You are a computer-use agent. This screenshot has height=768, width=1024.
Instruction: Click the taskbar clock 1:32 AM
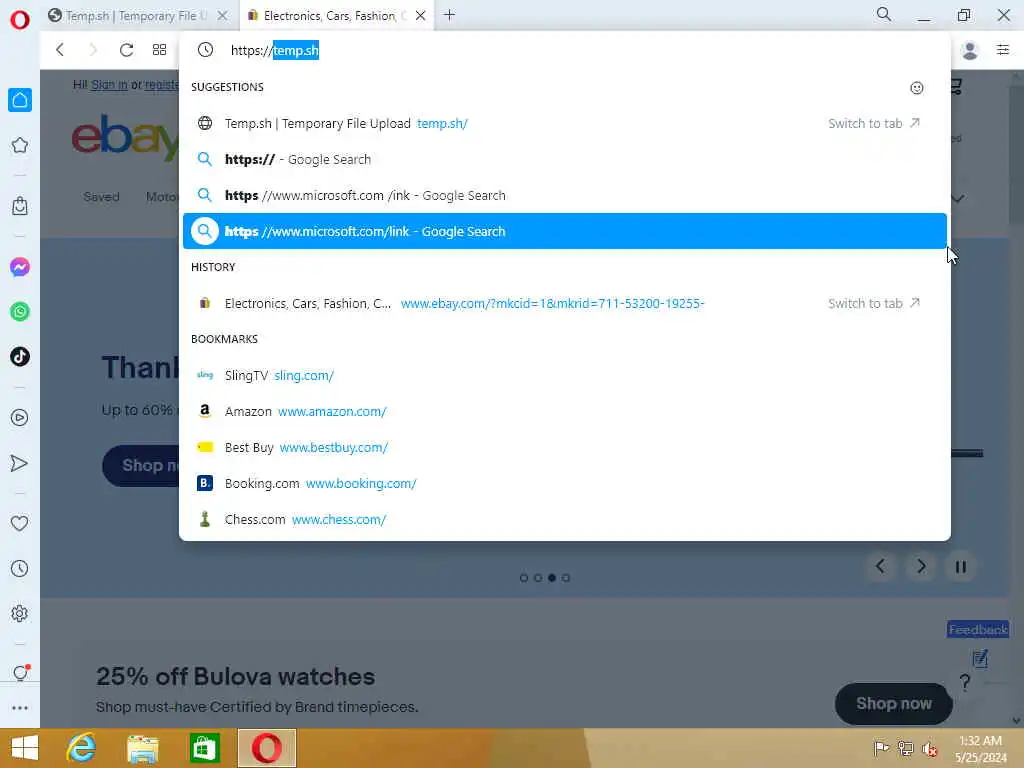pyautogui.click(x=980, y=741)
